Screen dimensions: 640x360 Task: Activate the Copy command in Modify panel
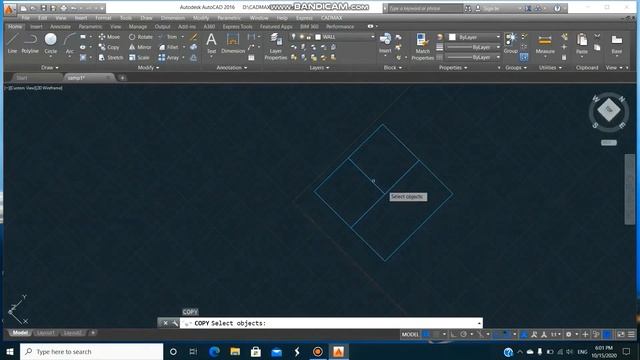(109, 47)
